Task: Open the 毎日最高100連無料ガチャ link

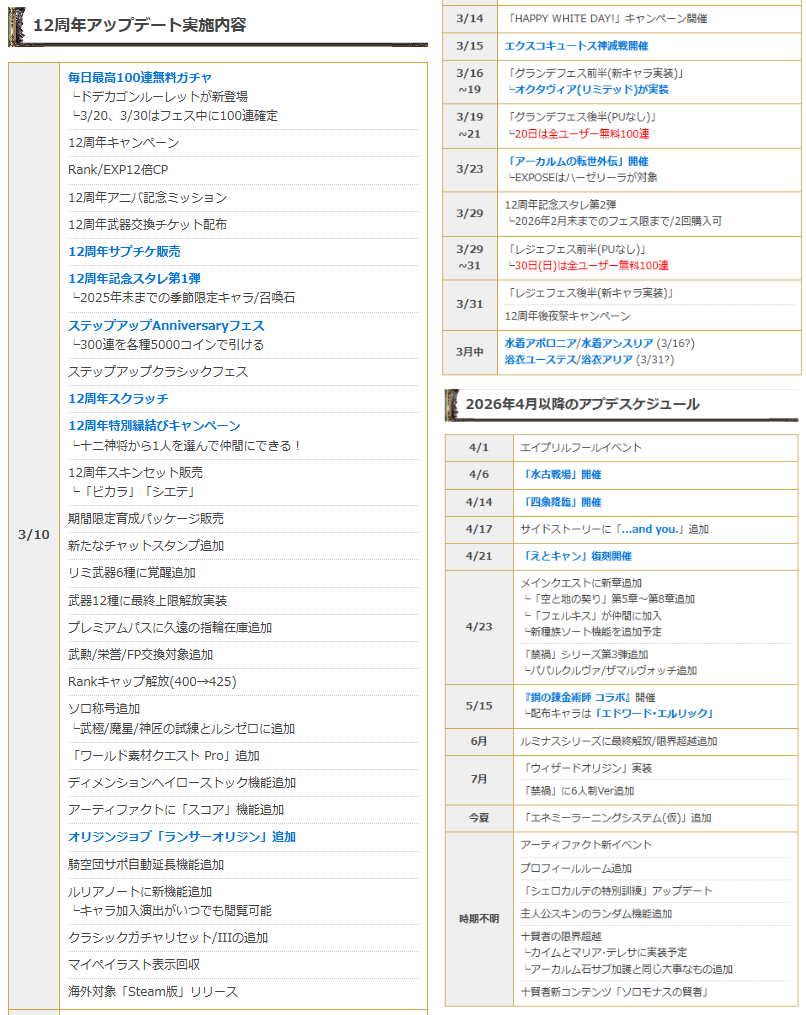Action: (x=139, y=77)
